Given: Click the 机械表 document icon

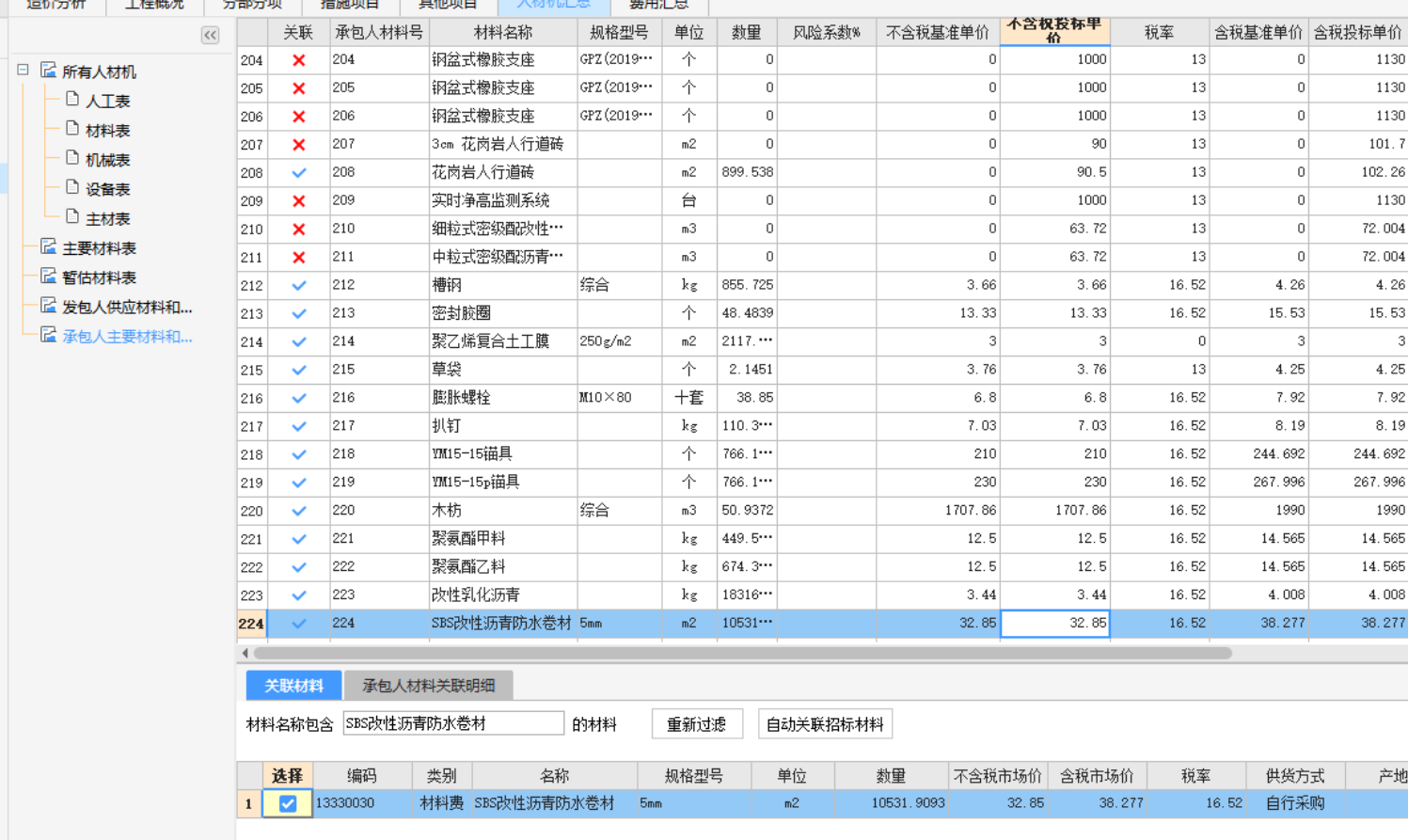Looking at the screenshot, I should [72, 158].
